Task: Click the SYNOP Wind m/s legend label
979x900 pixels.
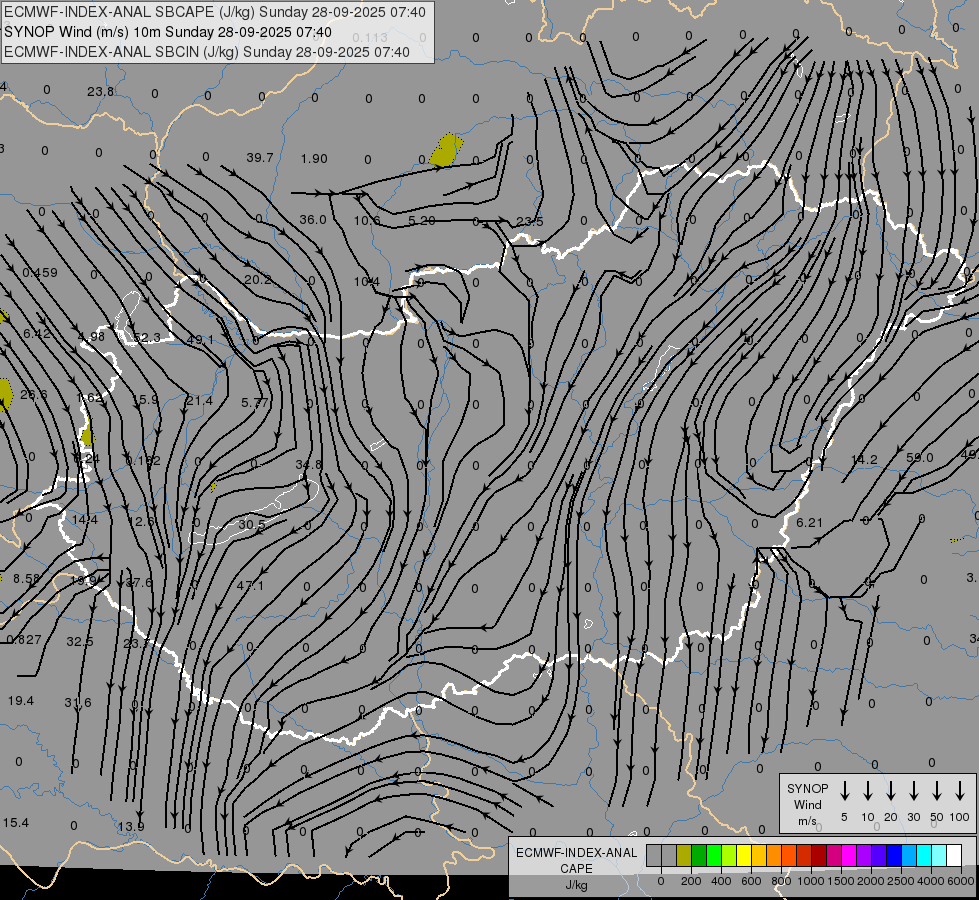Action: coord(808,804)
